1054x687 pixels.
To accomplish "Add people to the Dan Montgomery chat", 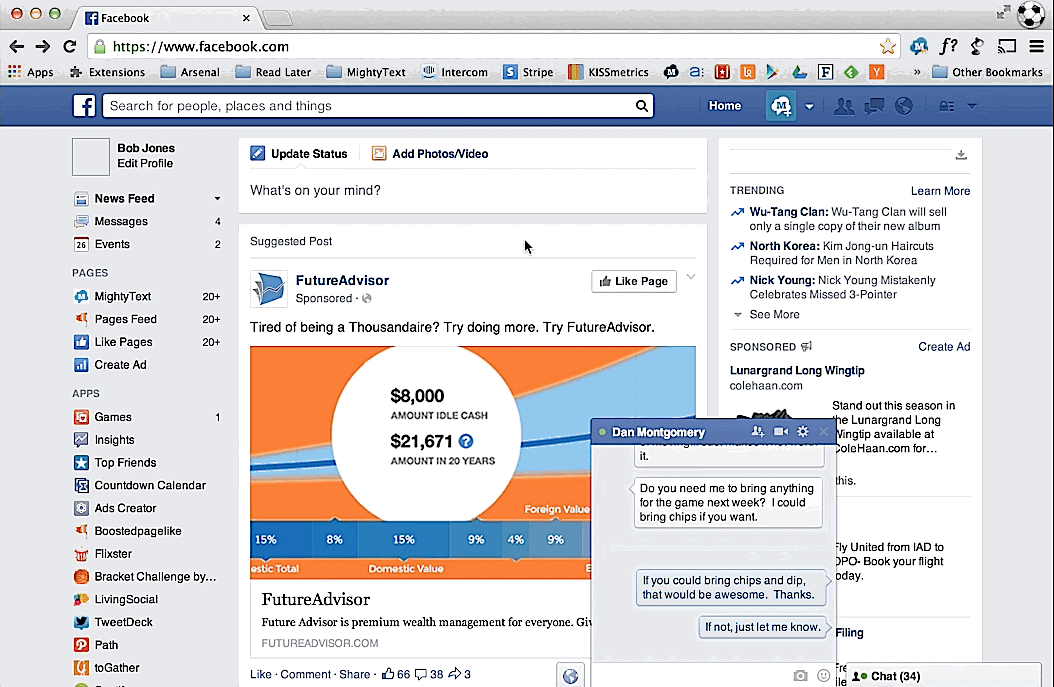I will [757, 431].
